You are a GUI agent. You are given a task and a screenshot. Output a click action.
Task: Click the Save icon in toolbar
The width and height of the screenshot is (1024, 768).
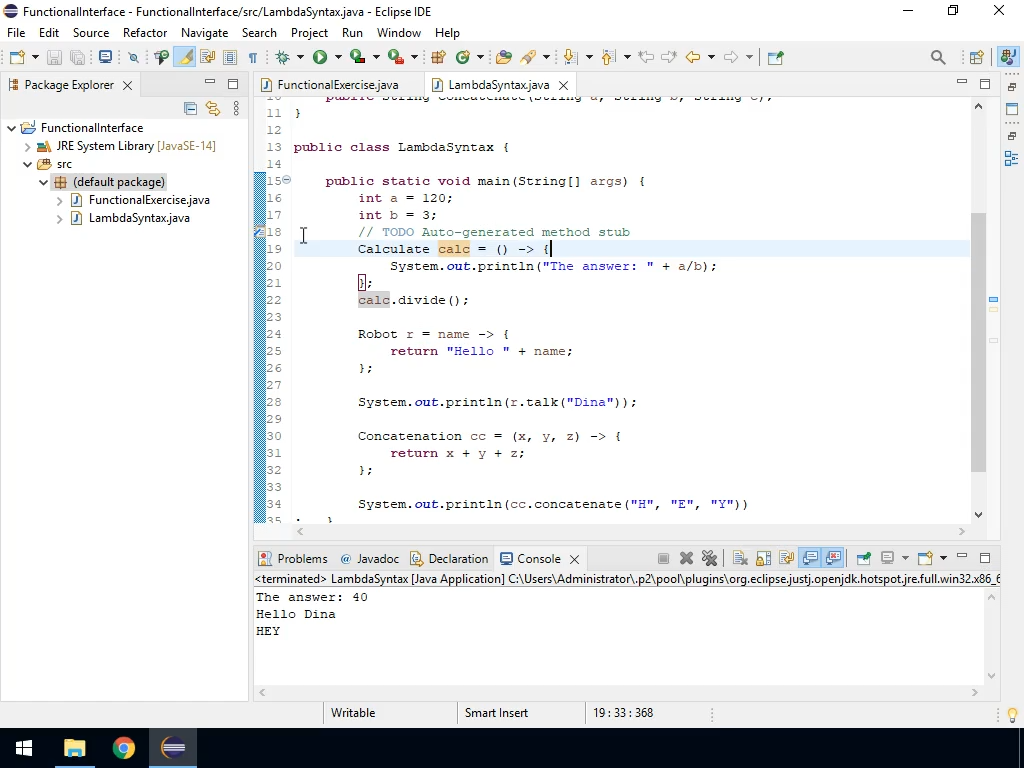(x=55, y=58)
